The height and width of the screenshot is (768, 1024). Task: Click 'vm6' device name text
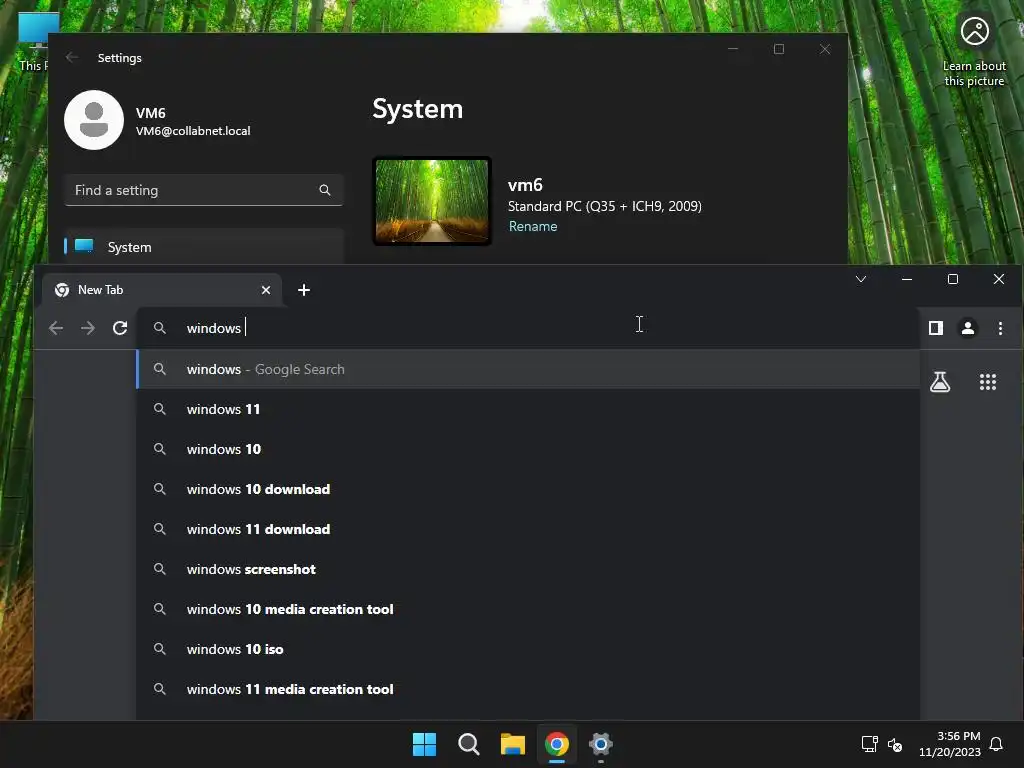pos(525,185)
